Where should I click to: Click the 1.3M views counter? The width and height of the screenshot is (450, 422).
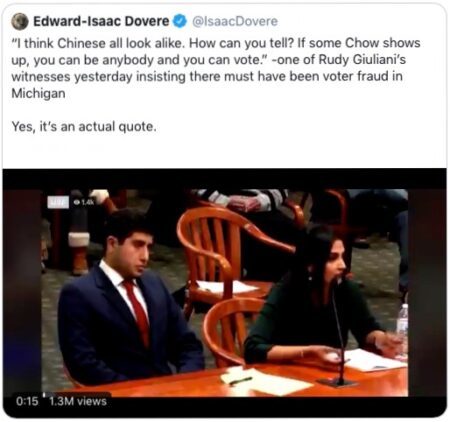(78, 401)
